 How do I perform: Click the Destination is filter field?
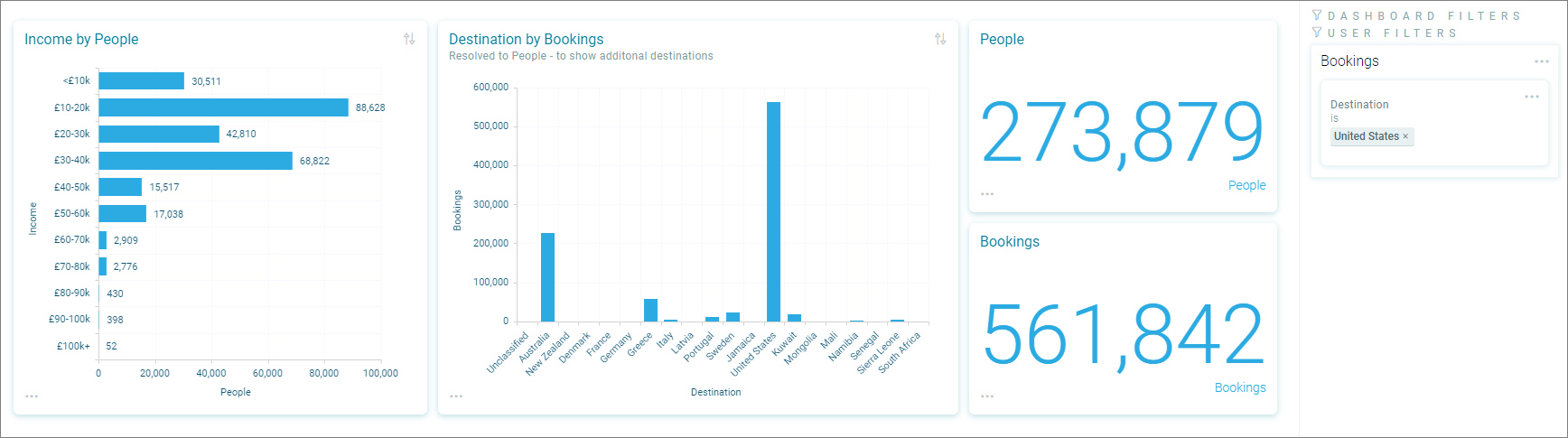1434,122
